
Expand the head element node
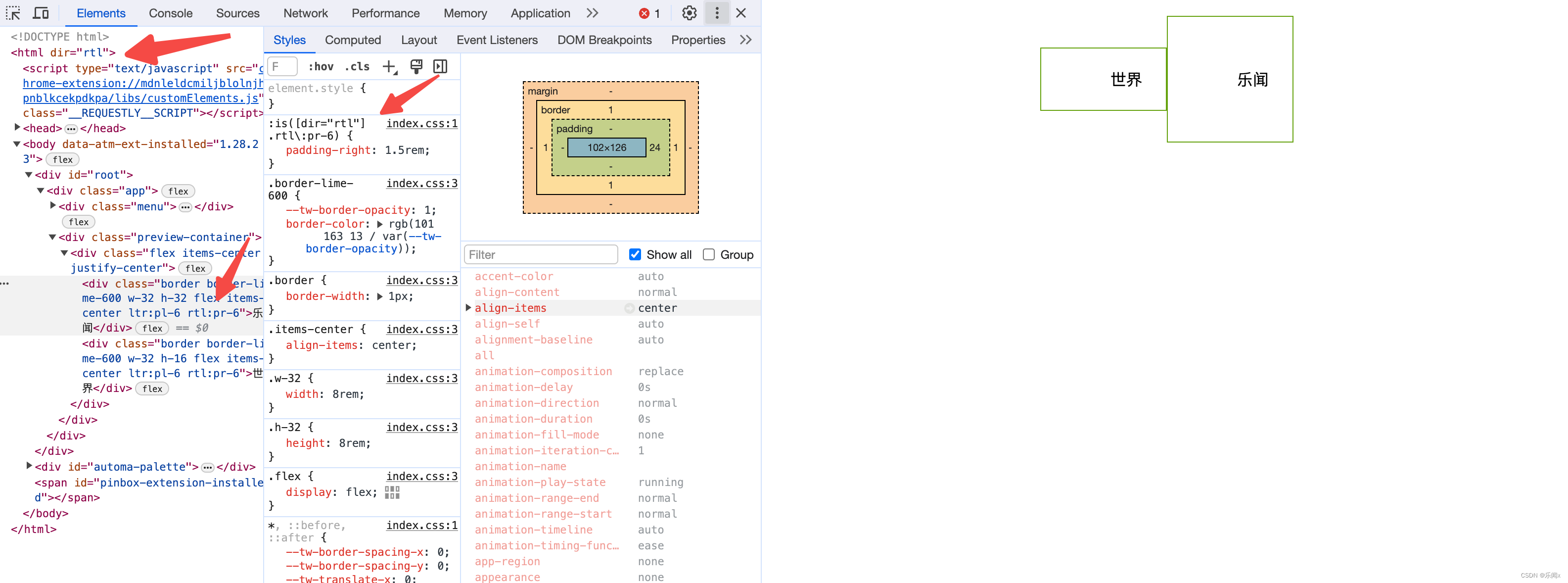pyautogui.click(x=17, y=127)
